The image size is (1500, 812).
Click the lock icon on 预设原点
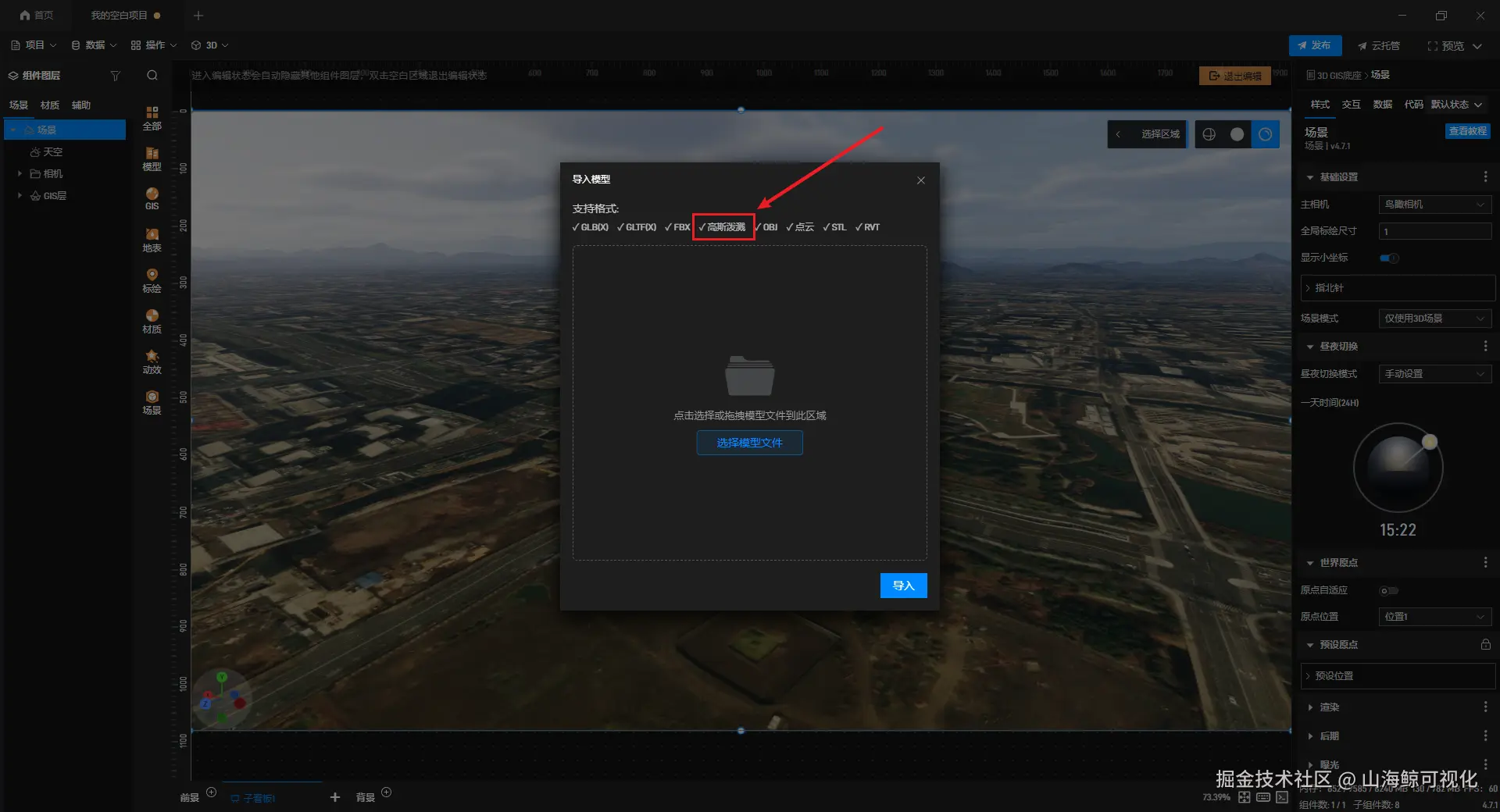[1485, 644]
